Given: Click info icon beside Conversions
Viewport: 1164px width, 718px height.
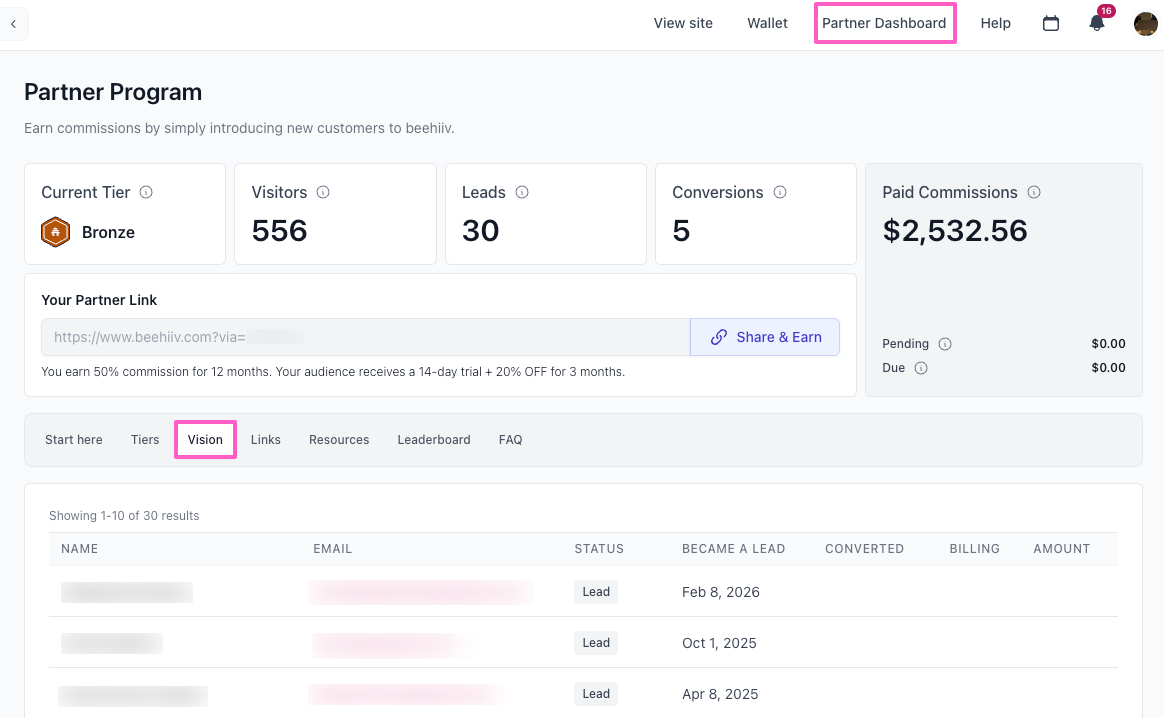Looking at the screenshot, I should tap(780, 192).
